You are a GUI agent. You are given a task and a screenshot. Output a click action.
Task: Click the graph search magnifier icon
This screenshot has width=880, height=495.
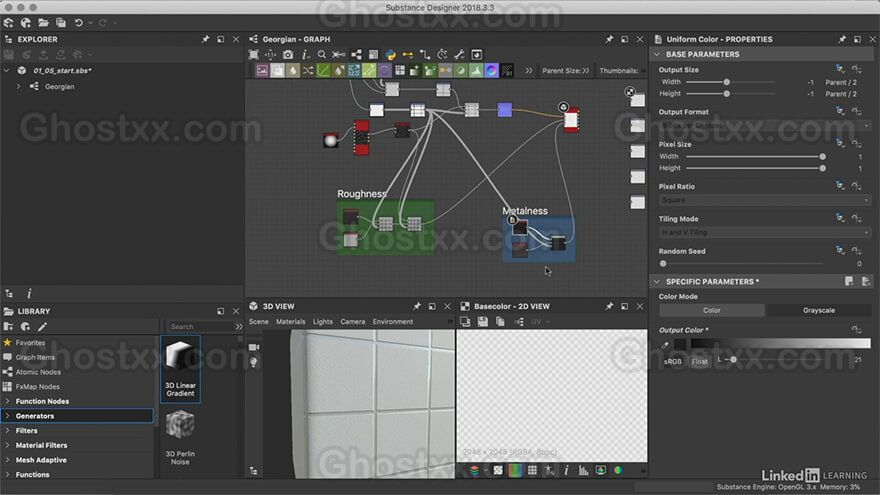322,54
